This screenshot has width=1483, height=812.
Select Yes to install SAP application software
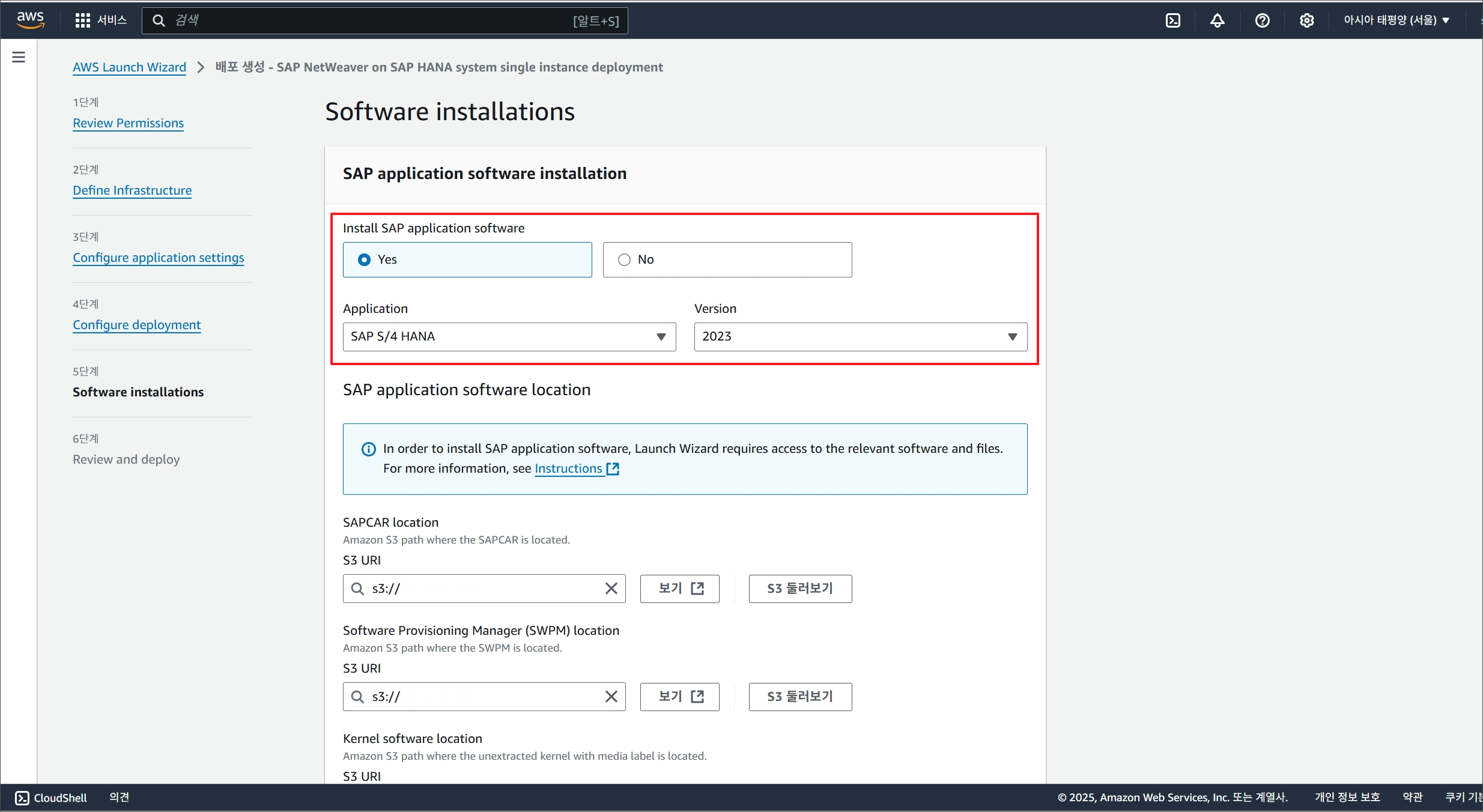467,259
